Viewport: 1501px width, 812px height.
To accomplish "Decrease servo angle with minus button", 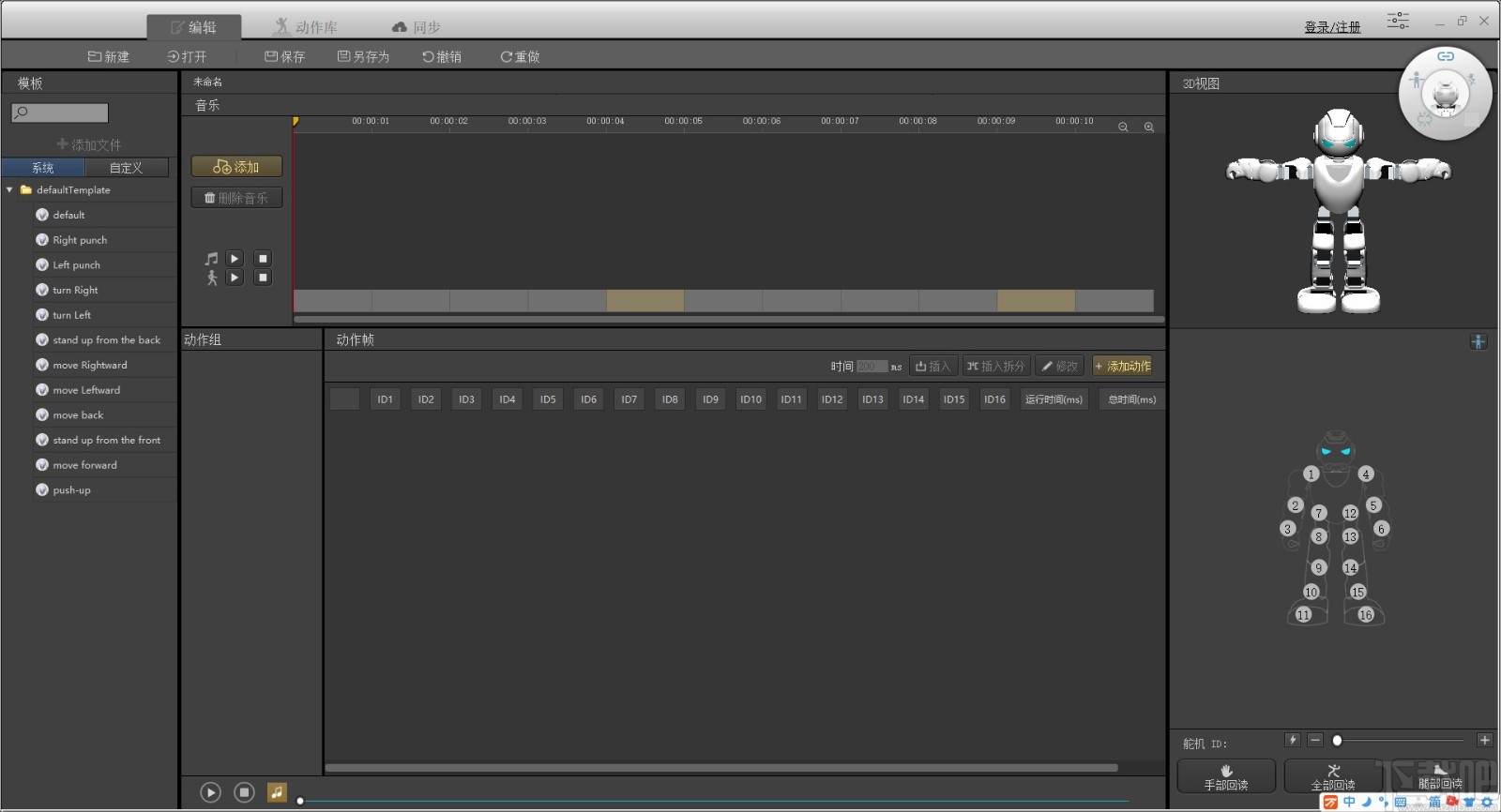I will 1315,741.
